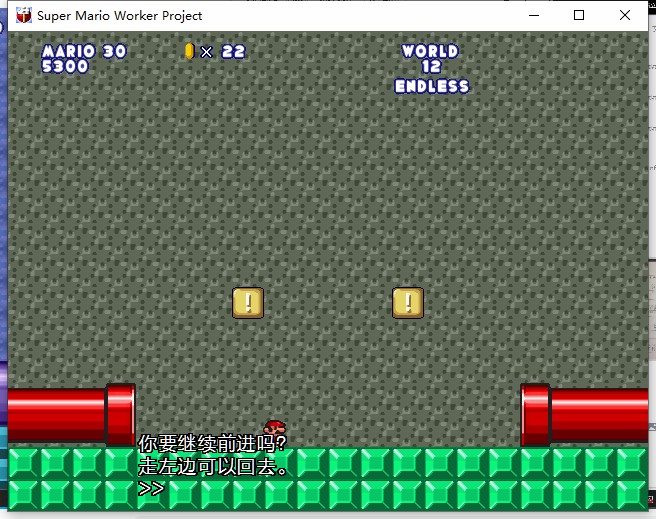The image size is (656, 519).
Task: Click the dialog text '你要继续前进吗?'
Action: pos(213,444)
